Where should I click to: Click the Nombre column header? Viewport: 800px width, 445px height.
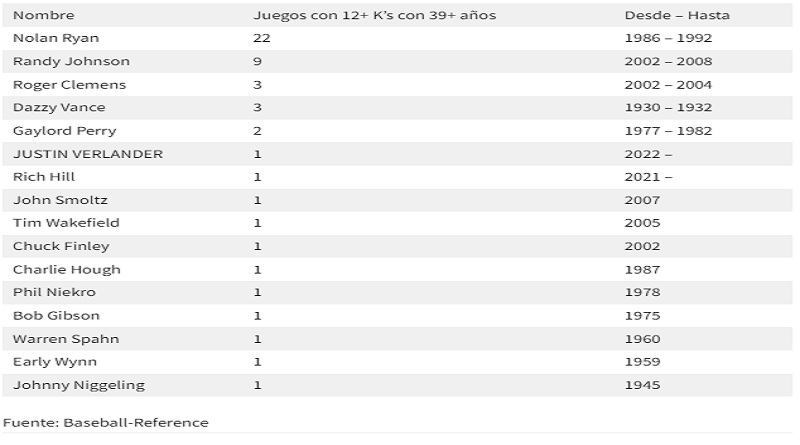click(43, 15)
